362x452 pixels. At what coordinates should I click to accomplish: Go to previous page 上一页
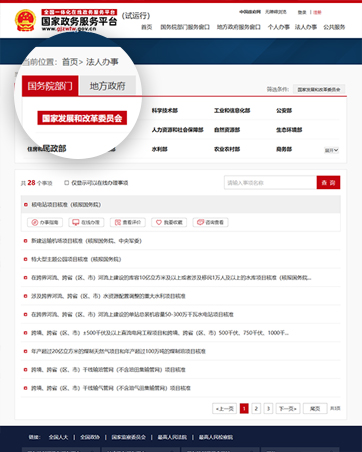point(225,408)
